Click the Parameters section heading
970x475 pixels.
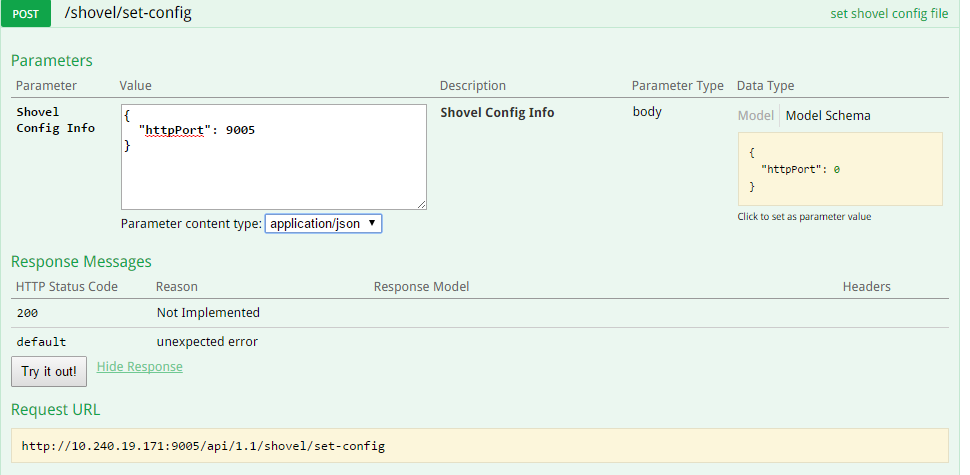(x=52, y=61)
